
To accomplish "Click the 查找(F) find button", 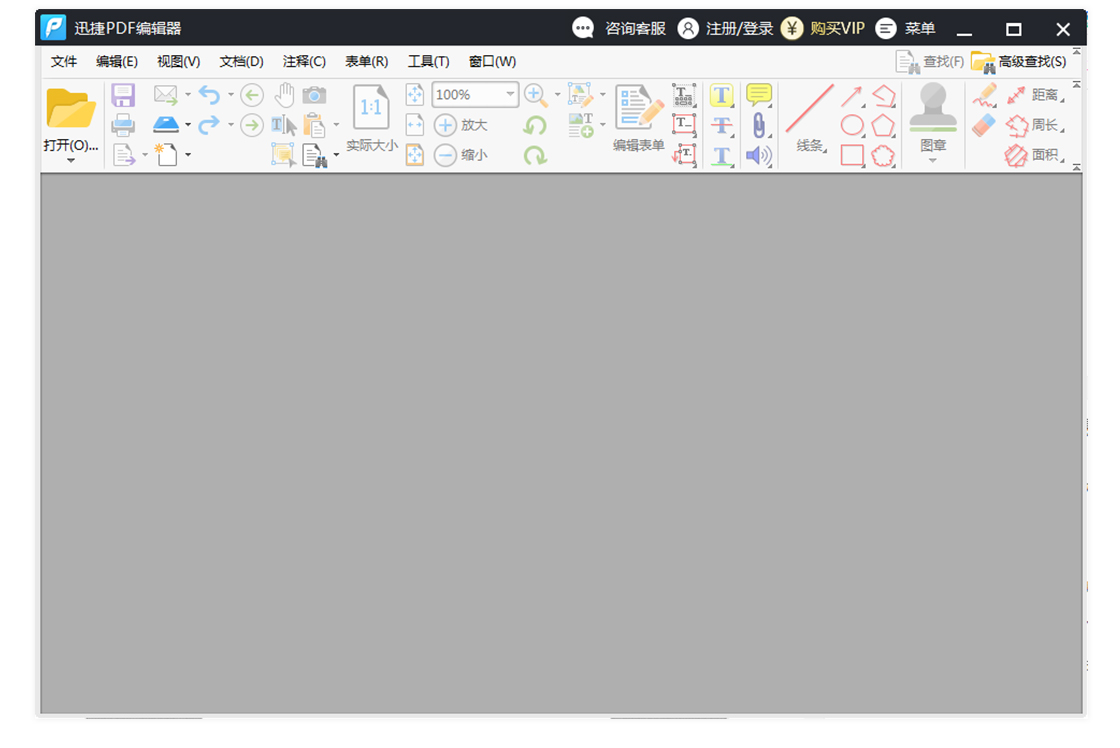I will coord(929,62).
